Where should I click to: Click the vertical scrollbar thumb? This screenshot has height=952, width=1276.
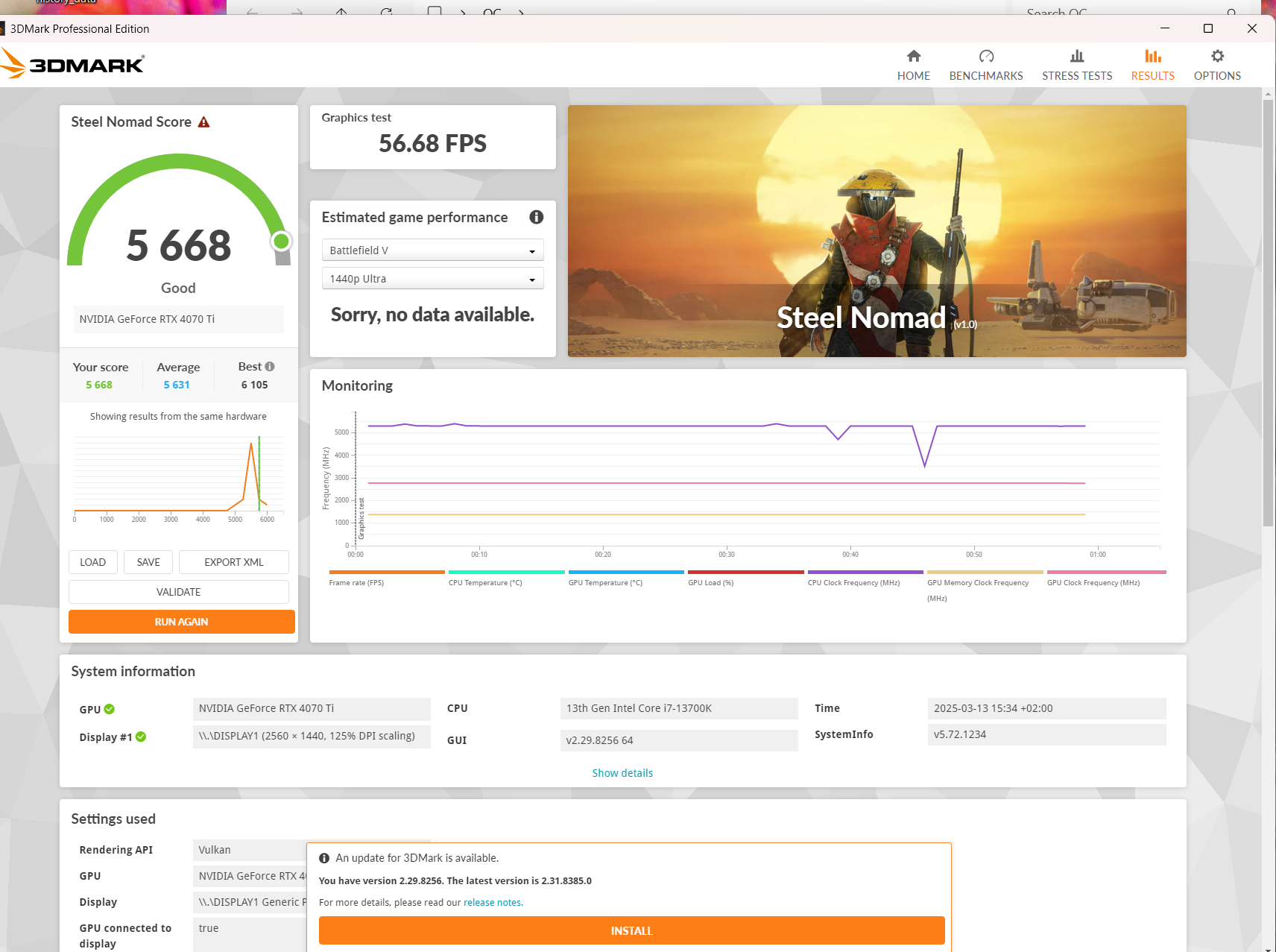pos(1268,313)
